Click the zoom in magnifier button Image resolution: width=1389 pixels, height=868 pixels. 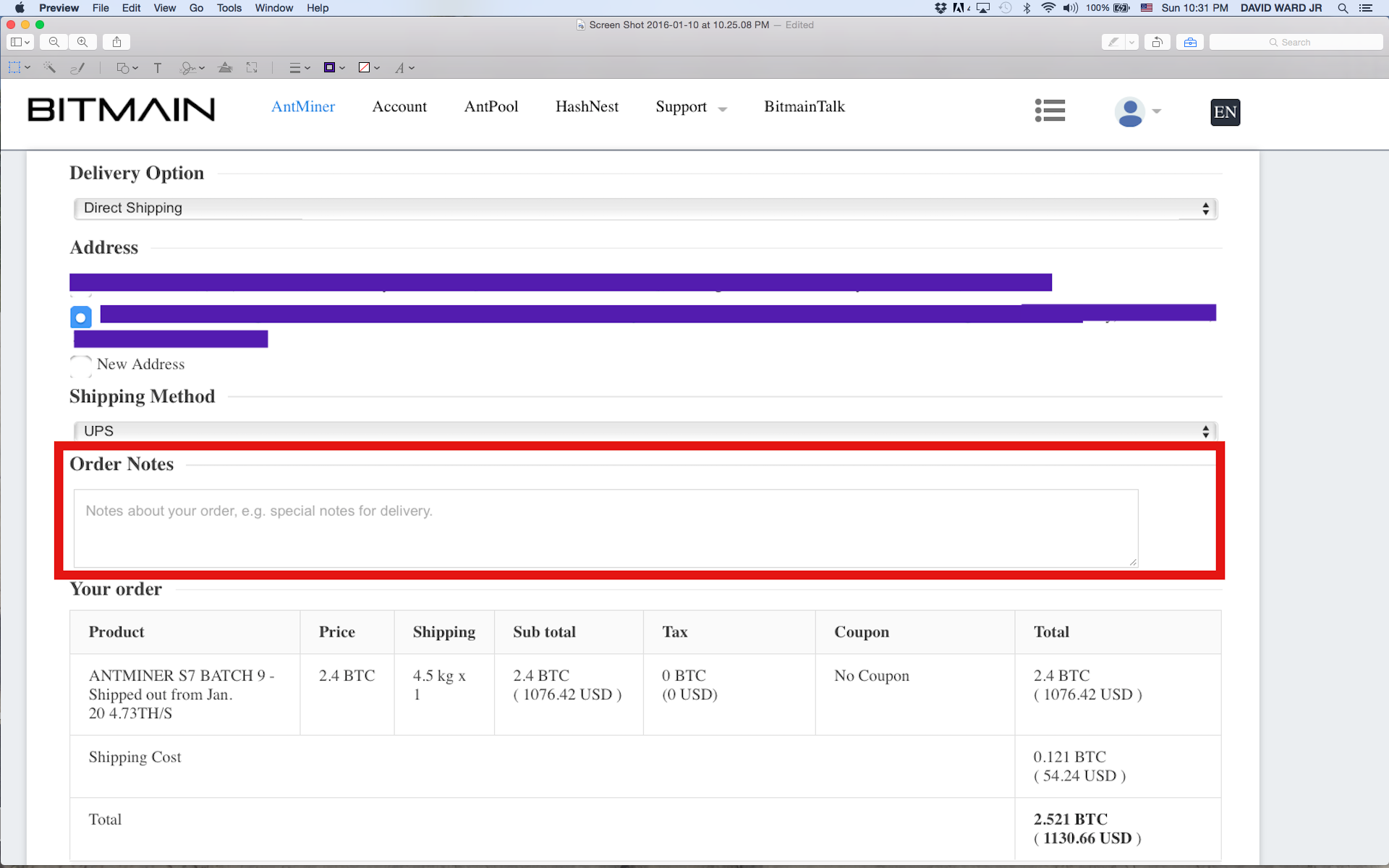(82, 42)
